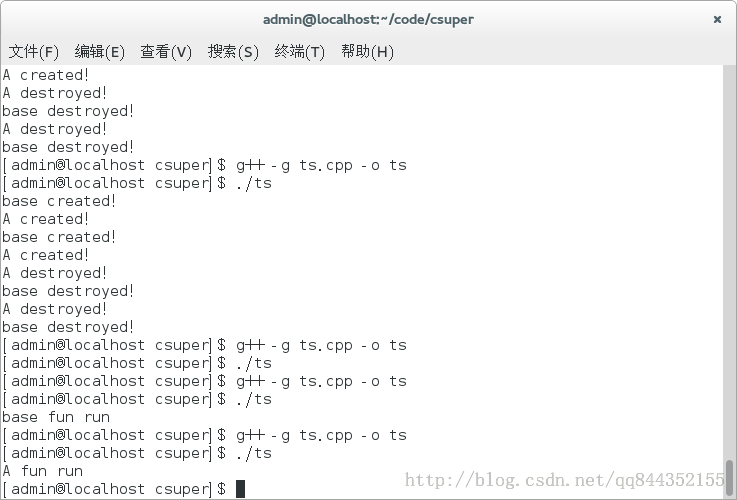Click the ./ts command directly above "A fun run"
Screen dimensions: 737x500
254,453
